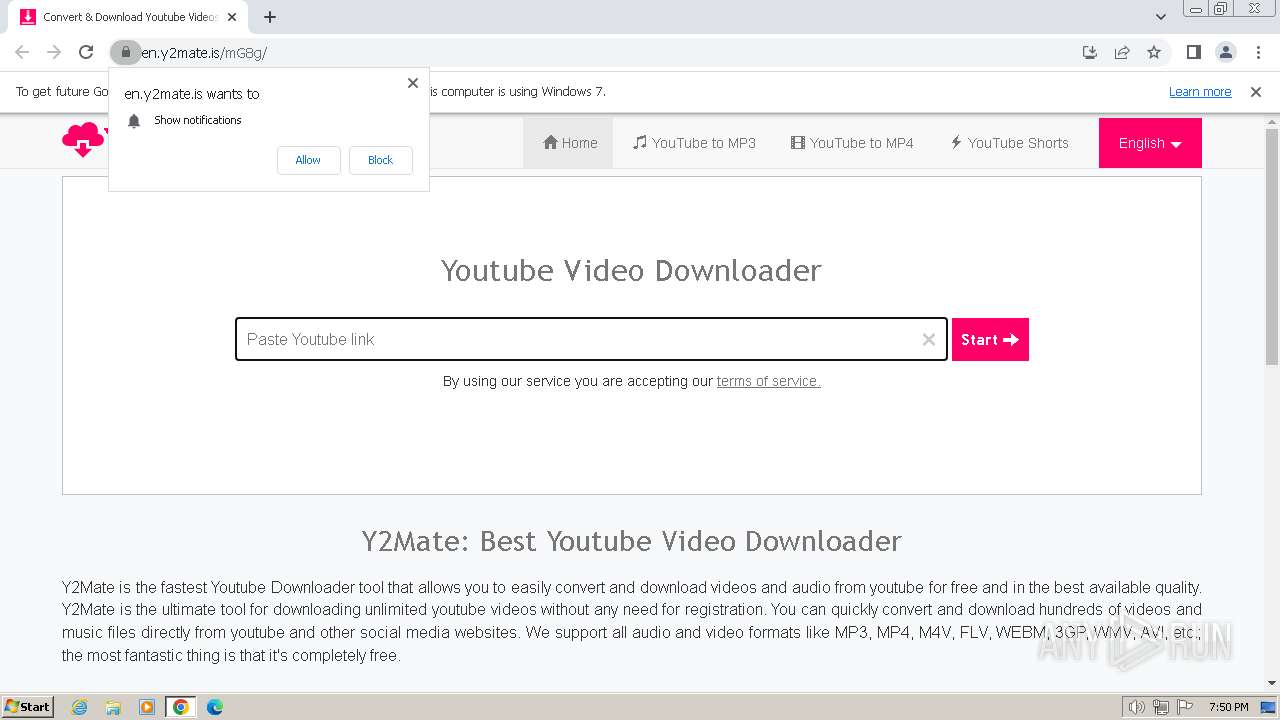Image resolution: width=1280 pixels, height=720 pixels.
Task: Share this page via share icon
Action: [1122, 52]
